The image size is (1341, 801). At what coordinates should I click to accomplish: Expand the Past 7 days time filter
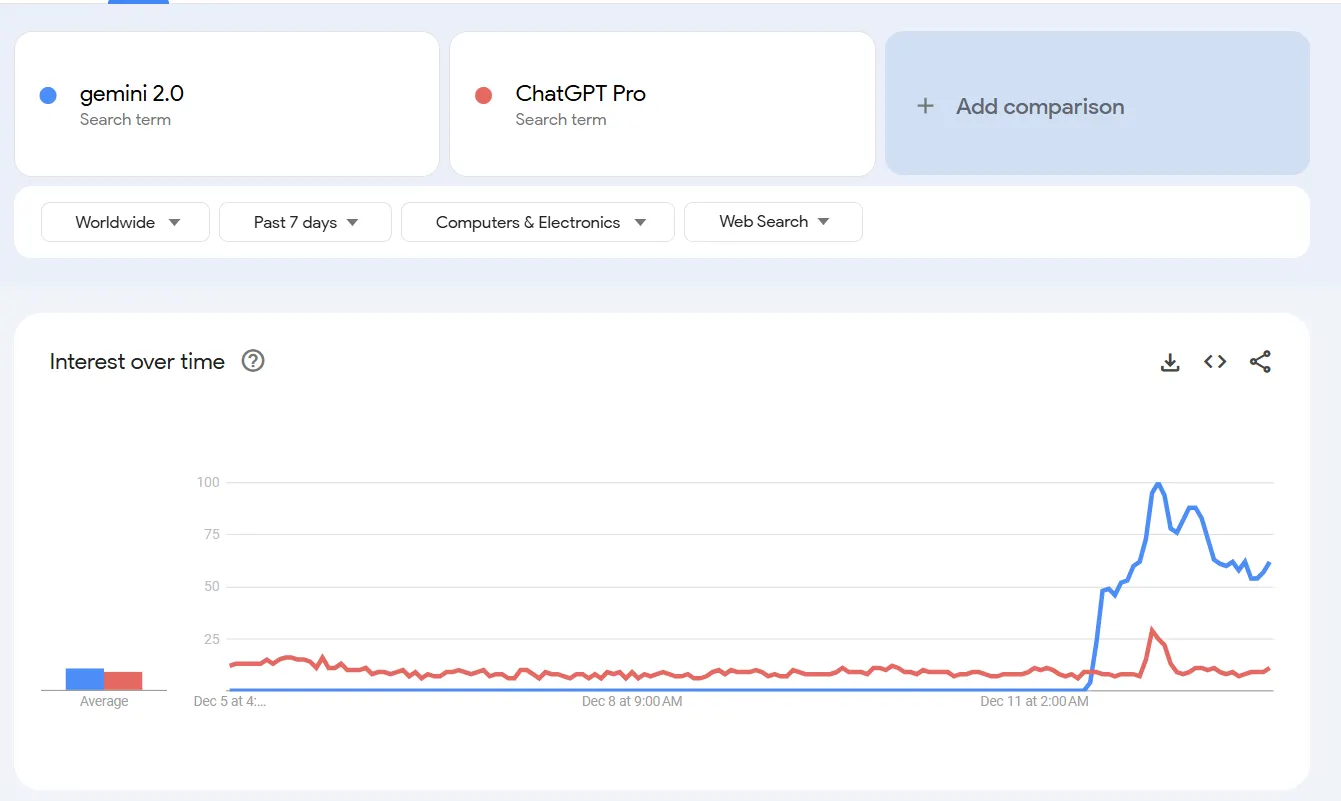point(305,222)
